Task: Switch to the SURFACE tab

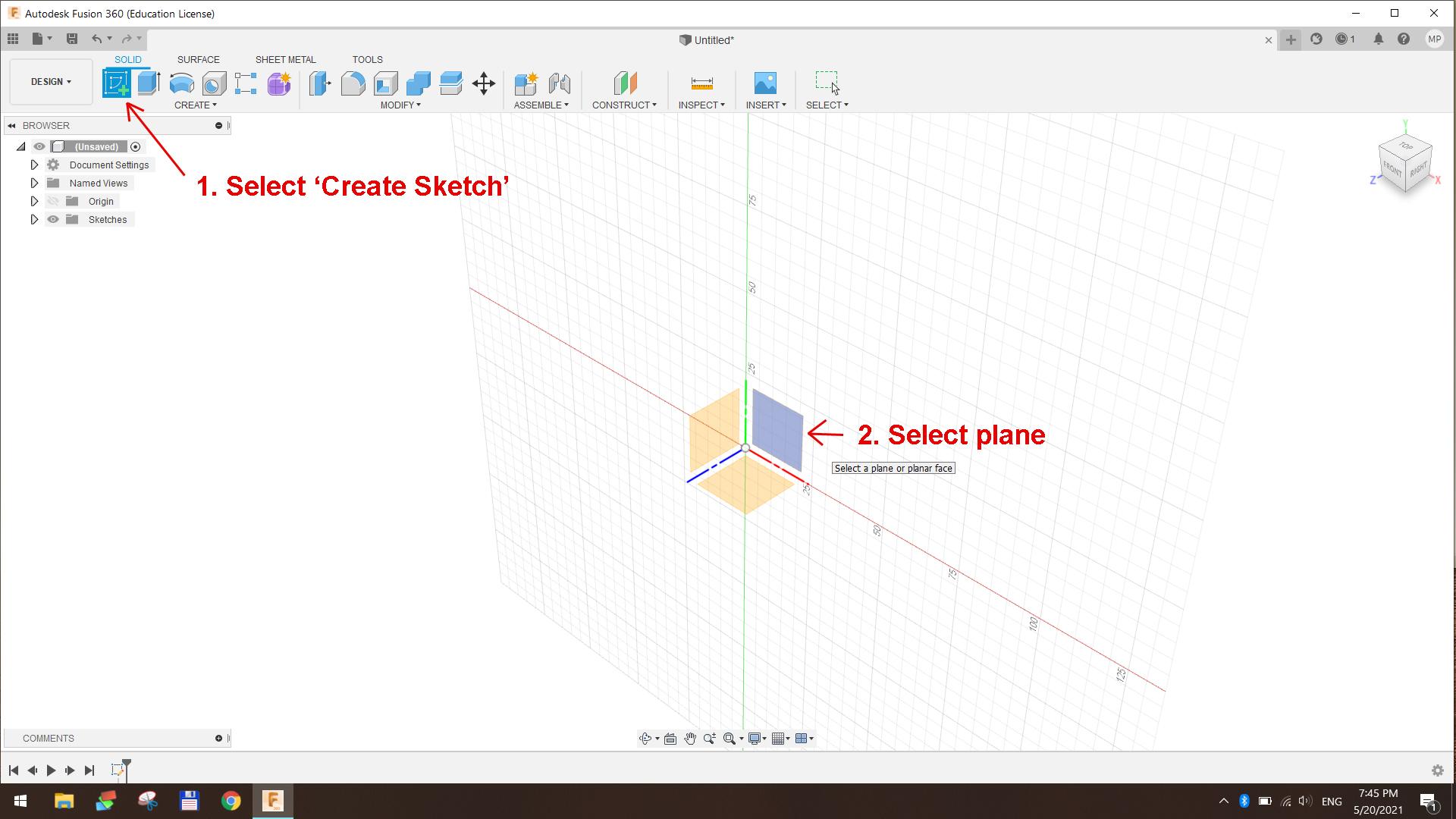Action: click(198, 59)
